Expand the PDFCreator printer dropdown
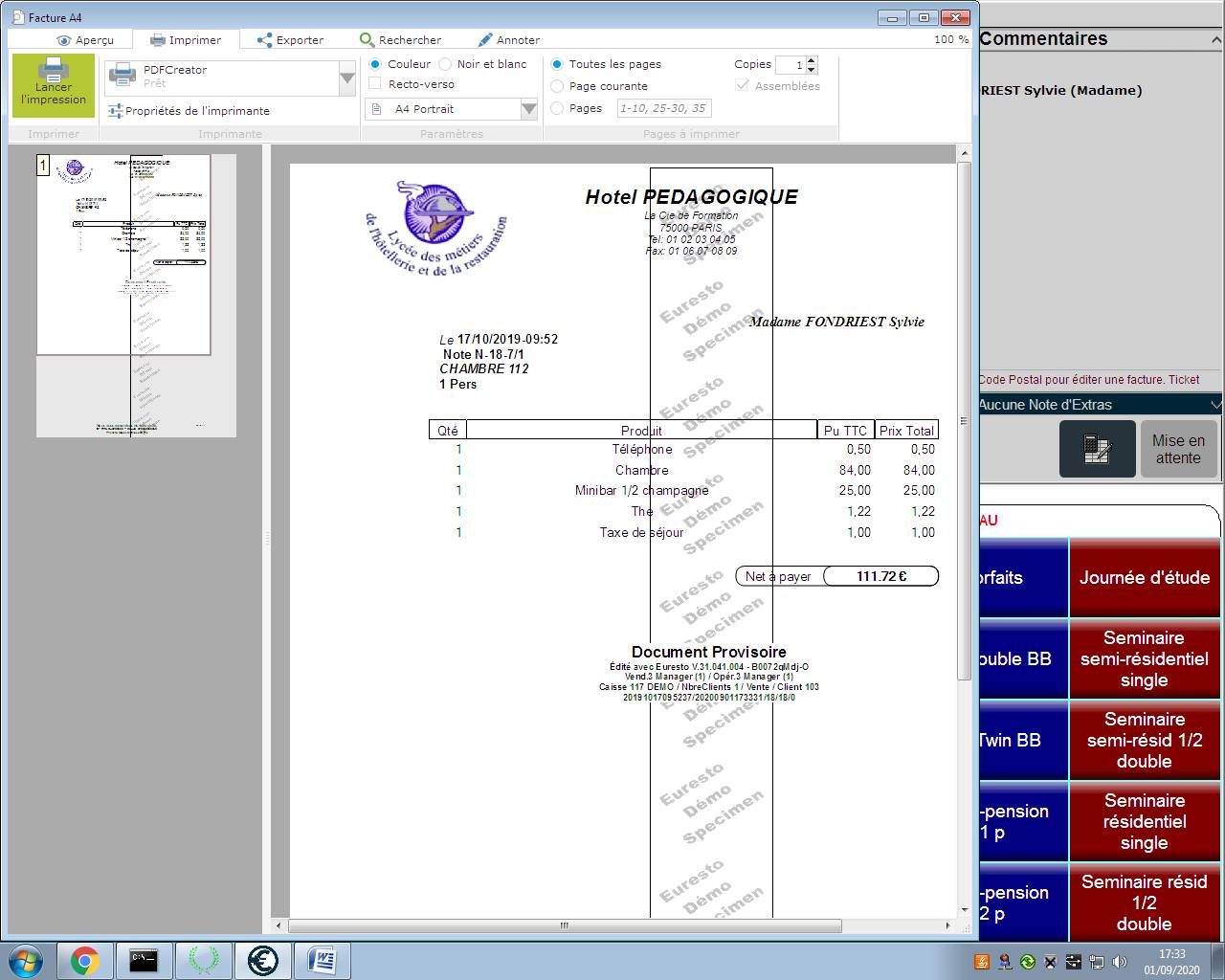 click(x=347, y=78)
